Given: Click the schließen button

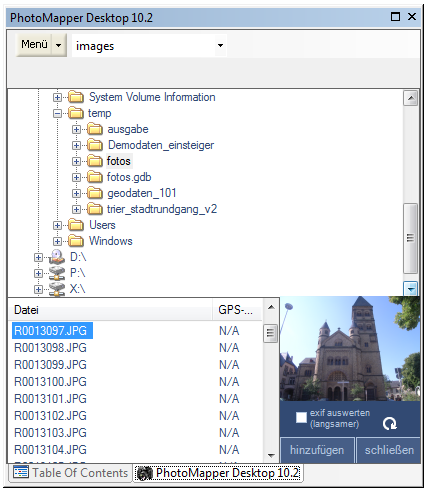Looking at the screenshot, I should click(389, 450).
